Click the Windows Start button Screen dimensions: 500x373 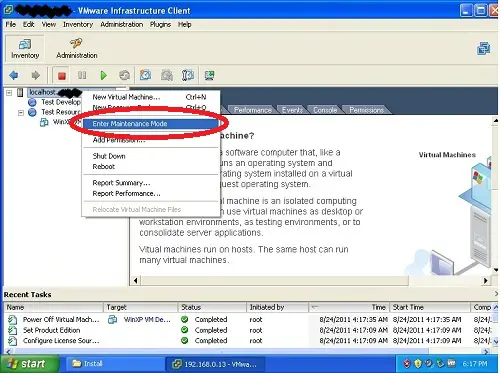29,364
